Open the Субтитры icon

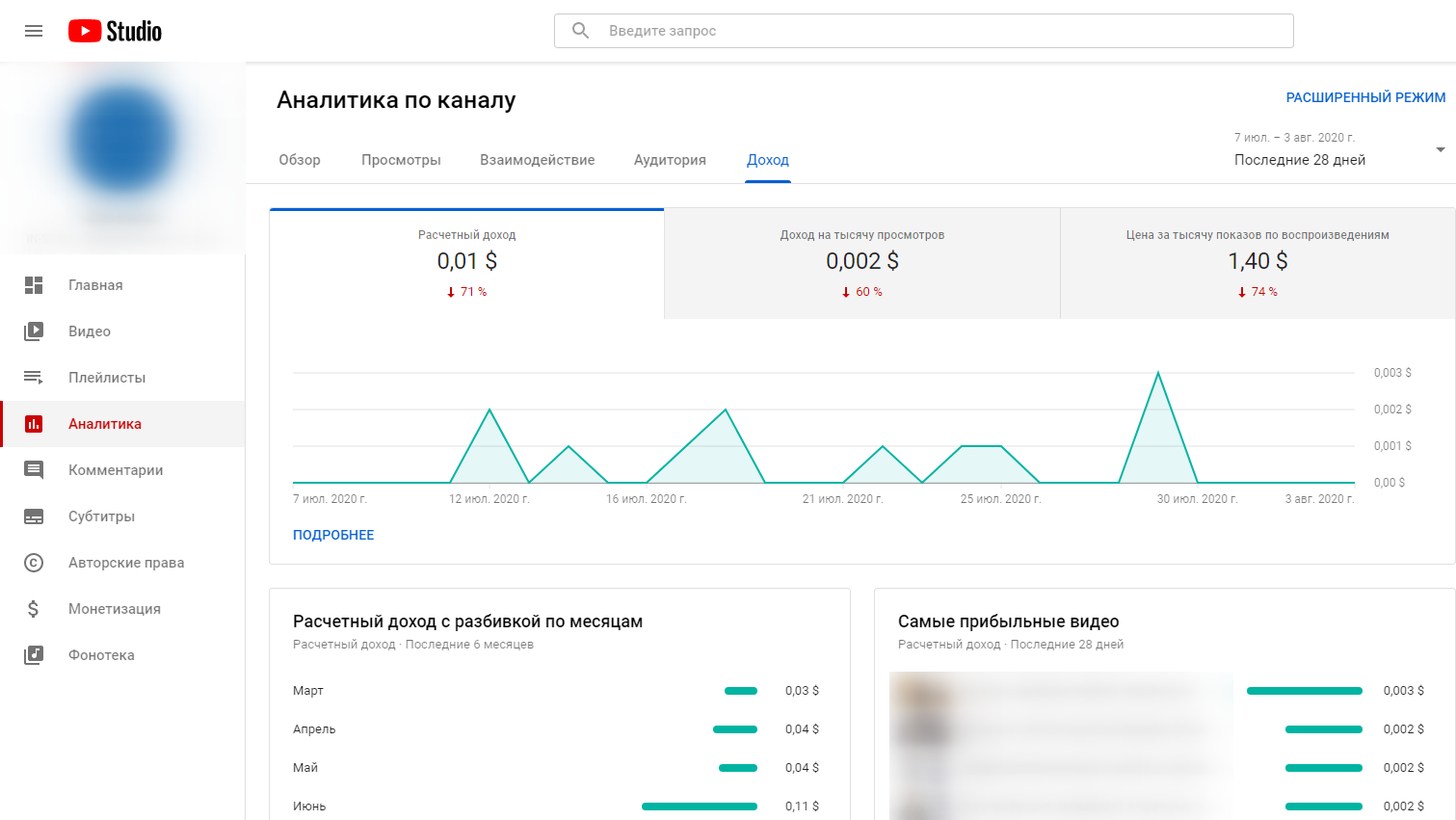pyautogui.click(x=34, y=516)
